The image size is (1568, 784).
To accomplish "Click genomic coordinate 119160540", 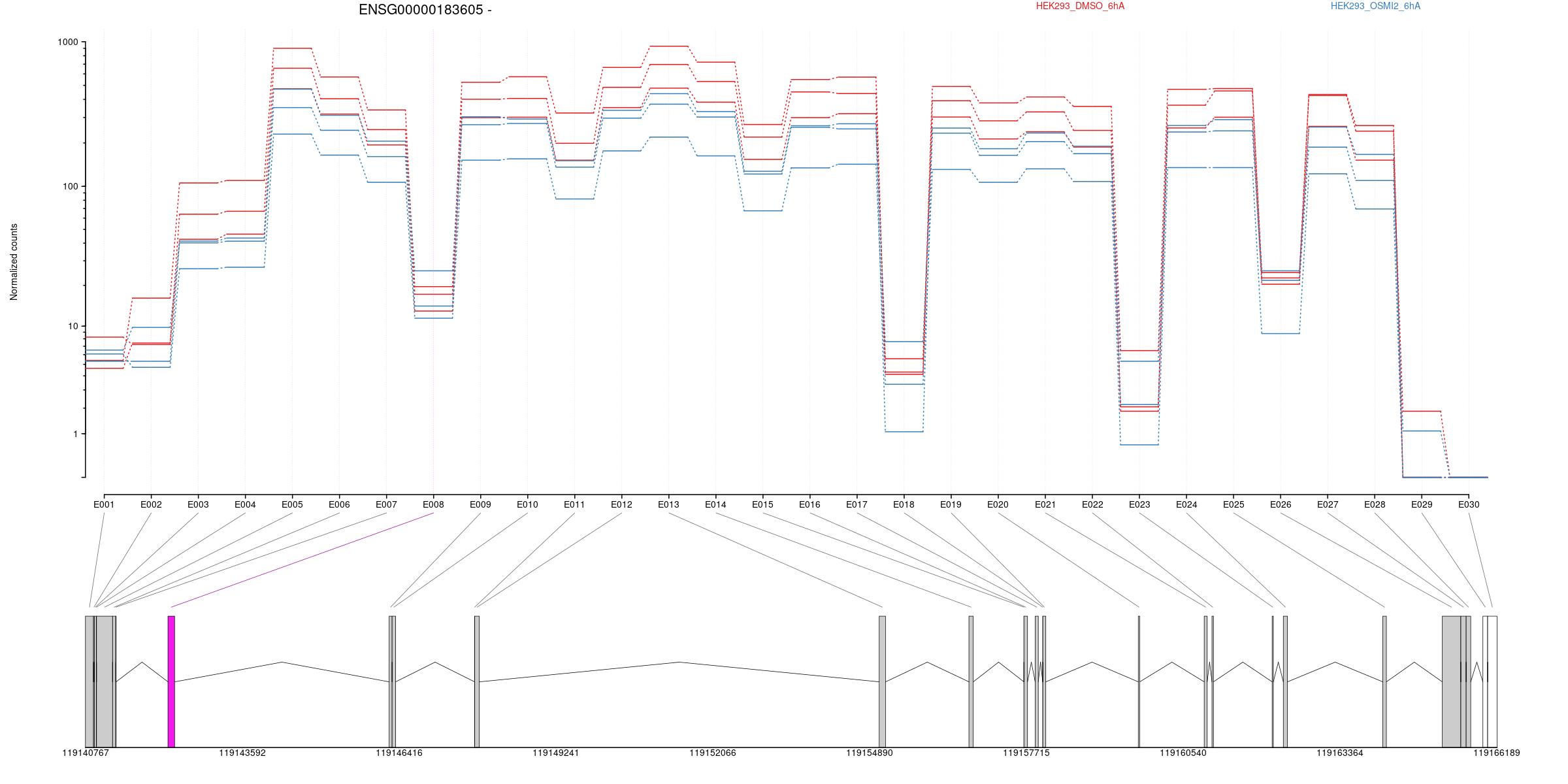I will 1183,753.
